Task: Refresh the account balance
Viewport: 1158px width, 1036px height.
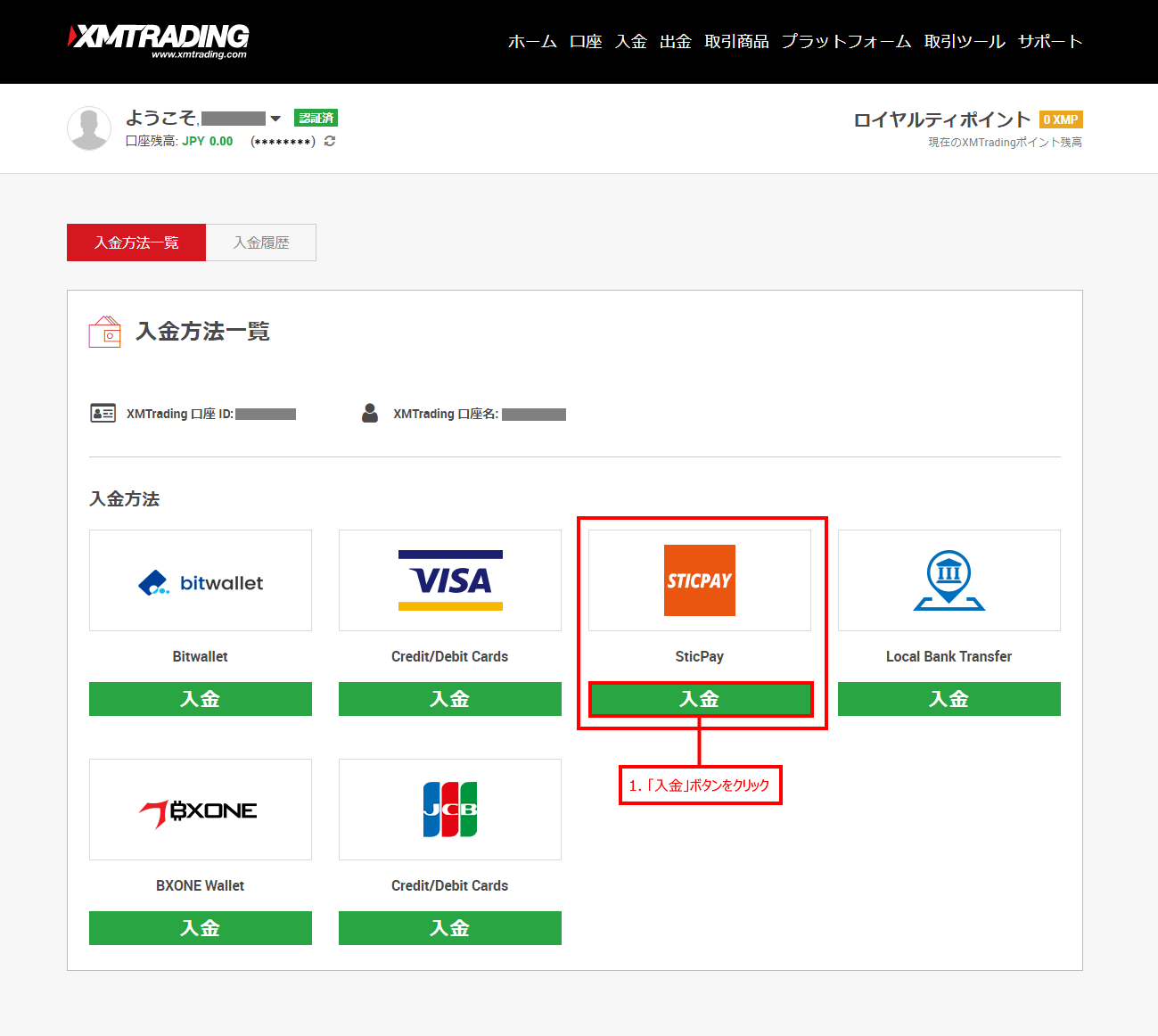Action: [330, 141]
